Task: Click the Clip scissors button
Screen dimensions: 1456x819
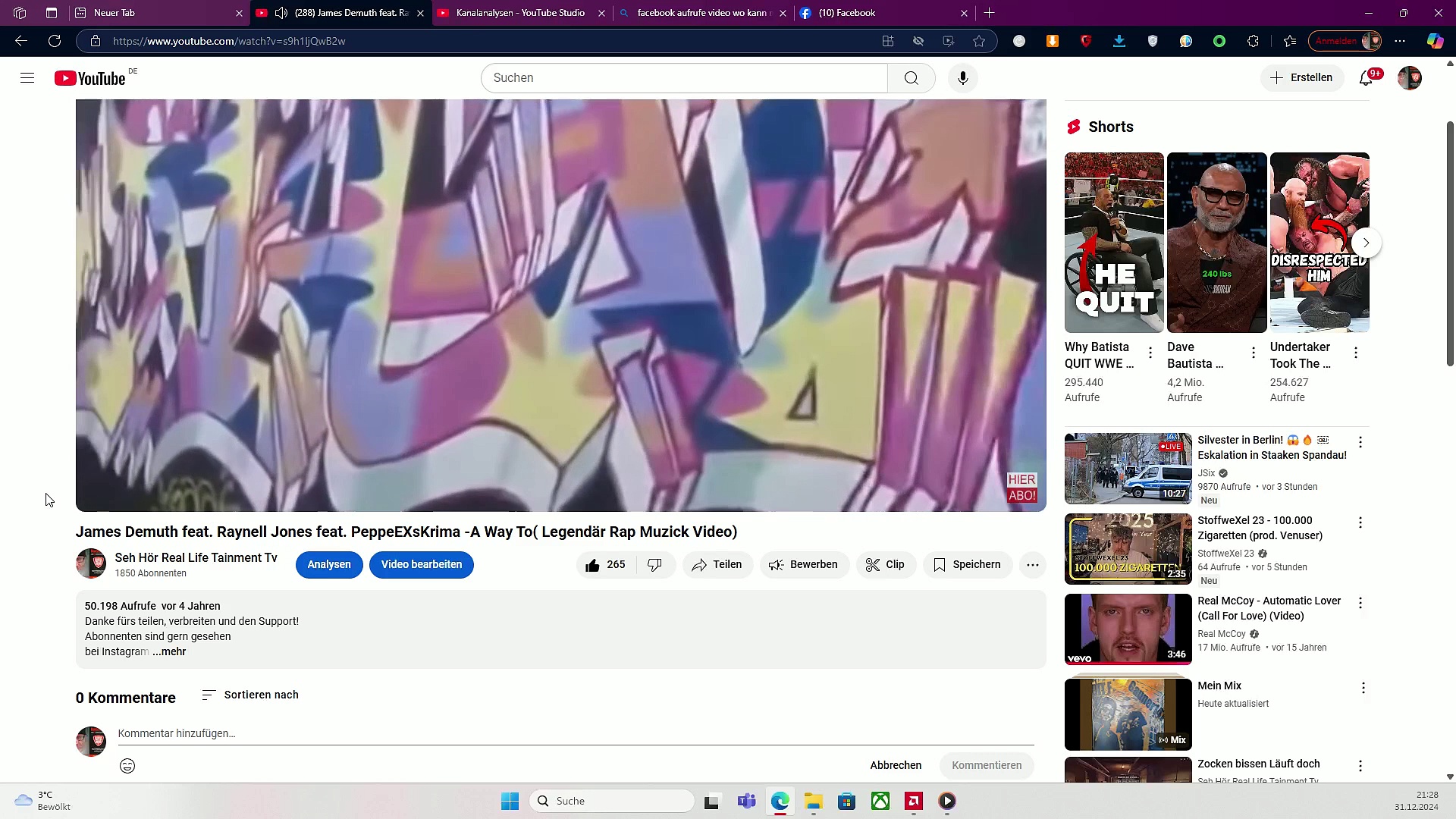Action: tap(886, 565)
